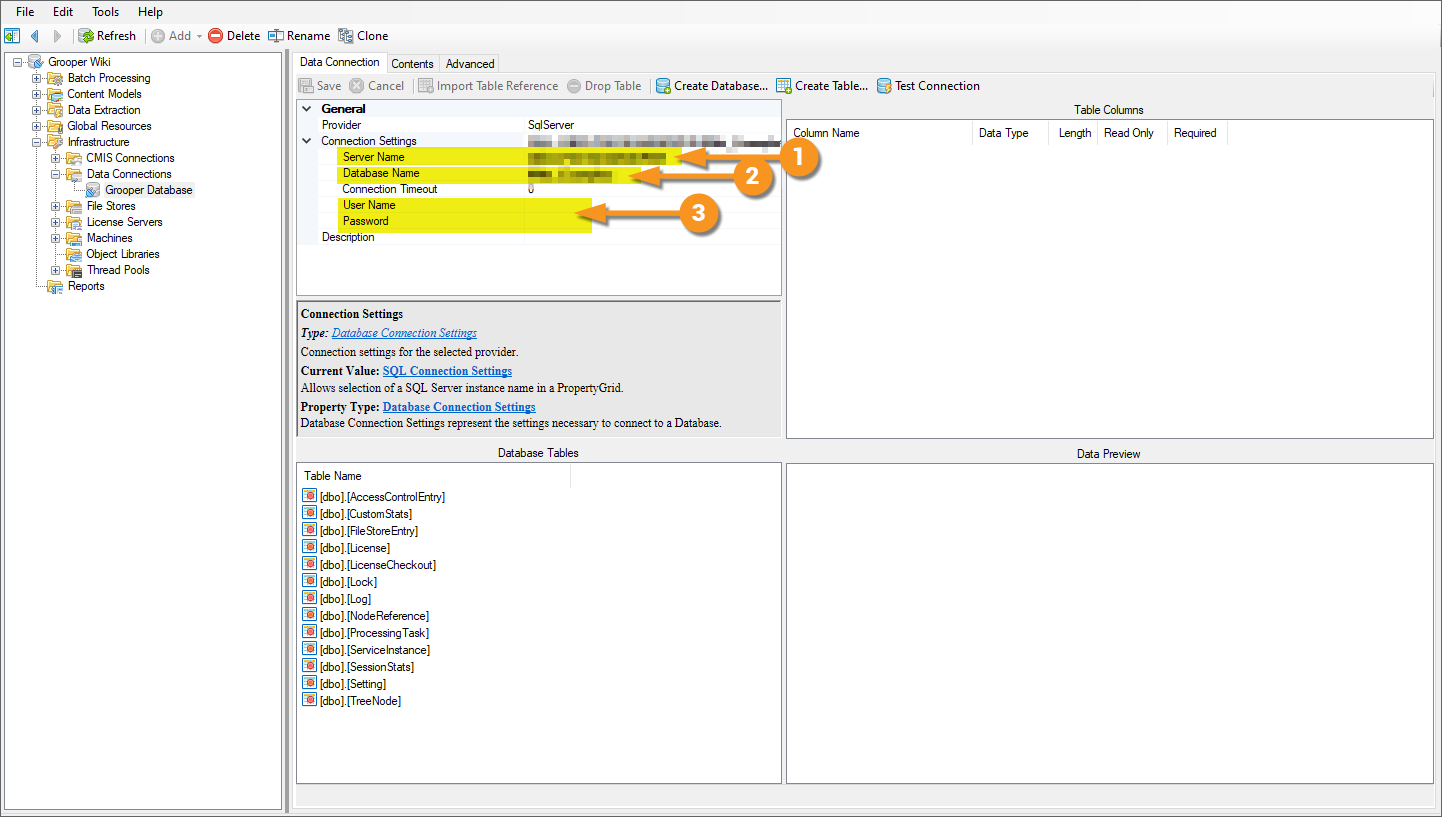The height and width of the screenshot is (817, 1442).
Task: Collapse the General property category
Action: [307, 109]
